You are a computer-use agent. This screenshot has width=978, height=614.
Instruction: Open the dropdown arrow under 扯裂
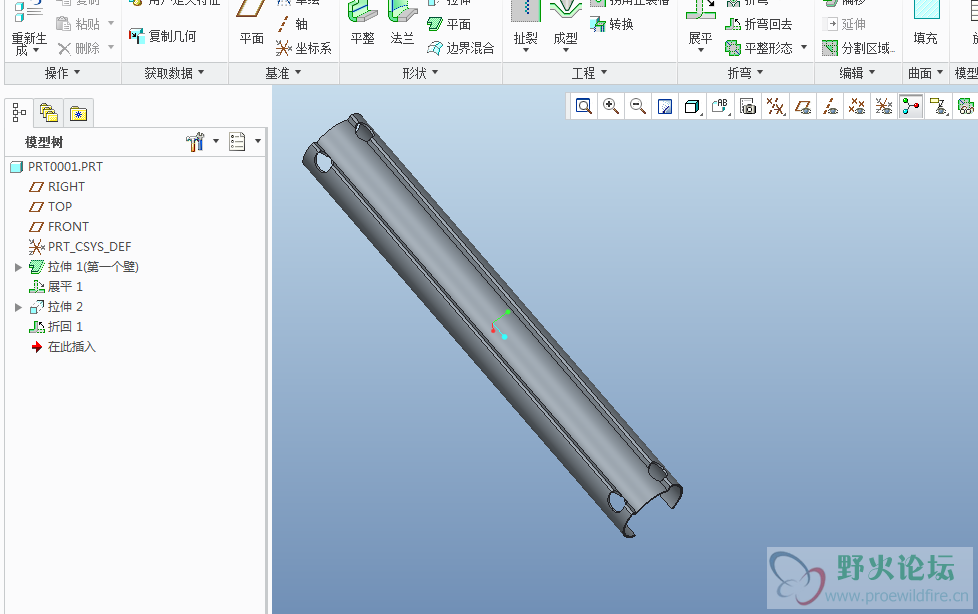[526, 51]
